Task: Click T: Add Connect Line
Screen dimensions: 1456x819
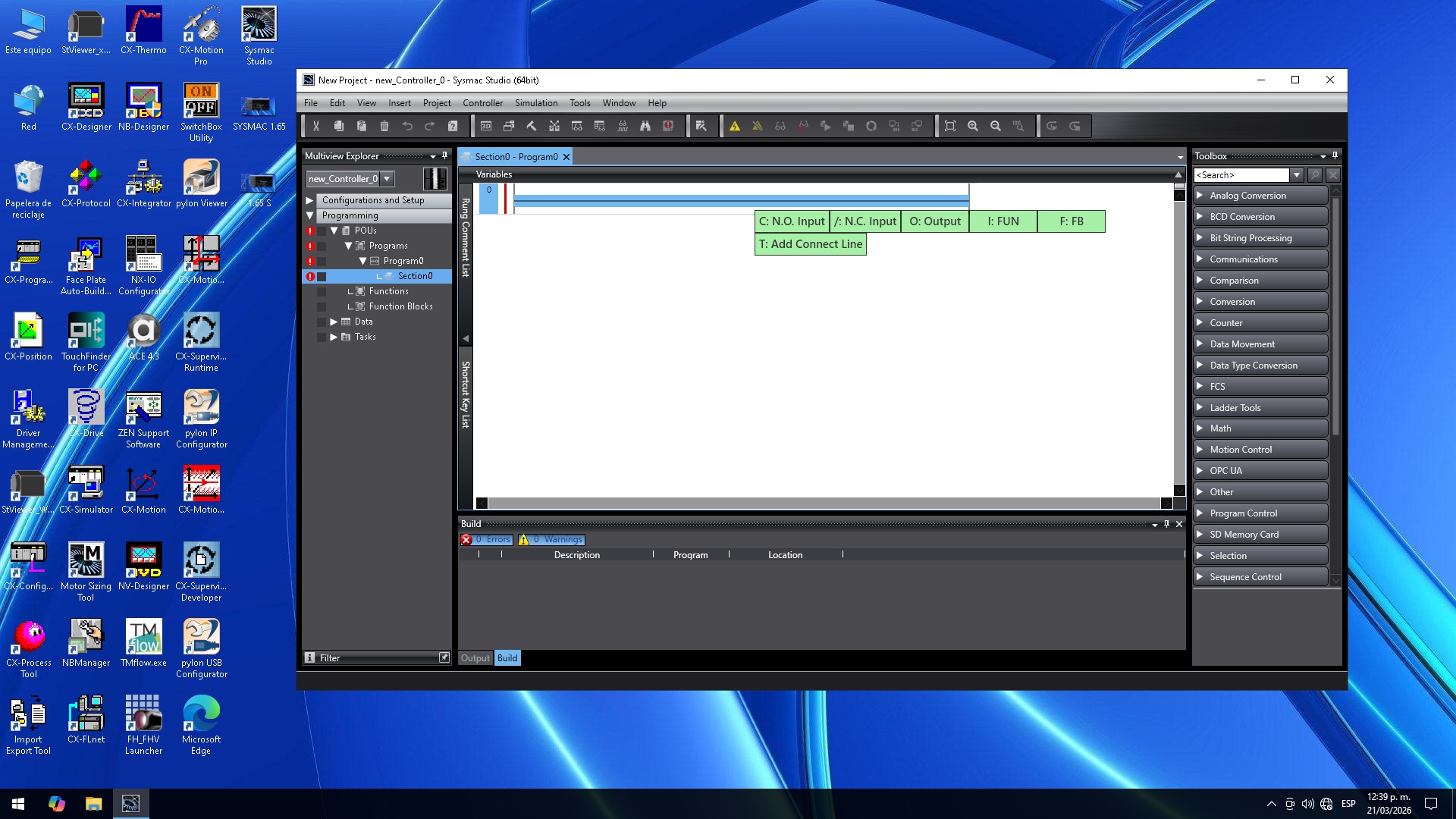Action: pyautogui.click(x=811, y=244)
